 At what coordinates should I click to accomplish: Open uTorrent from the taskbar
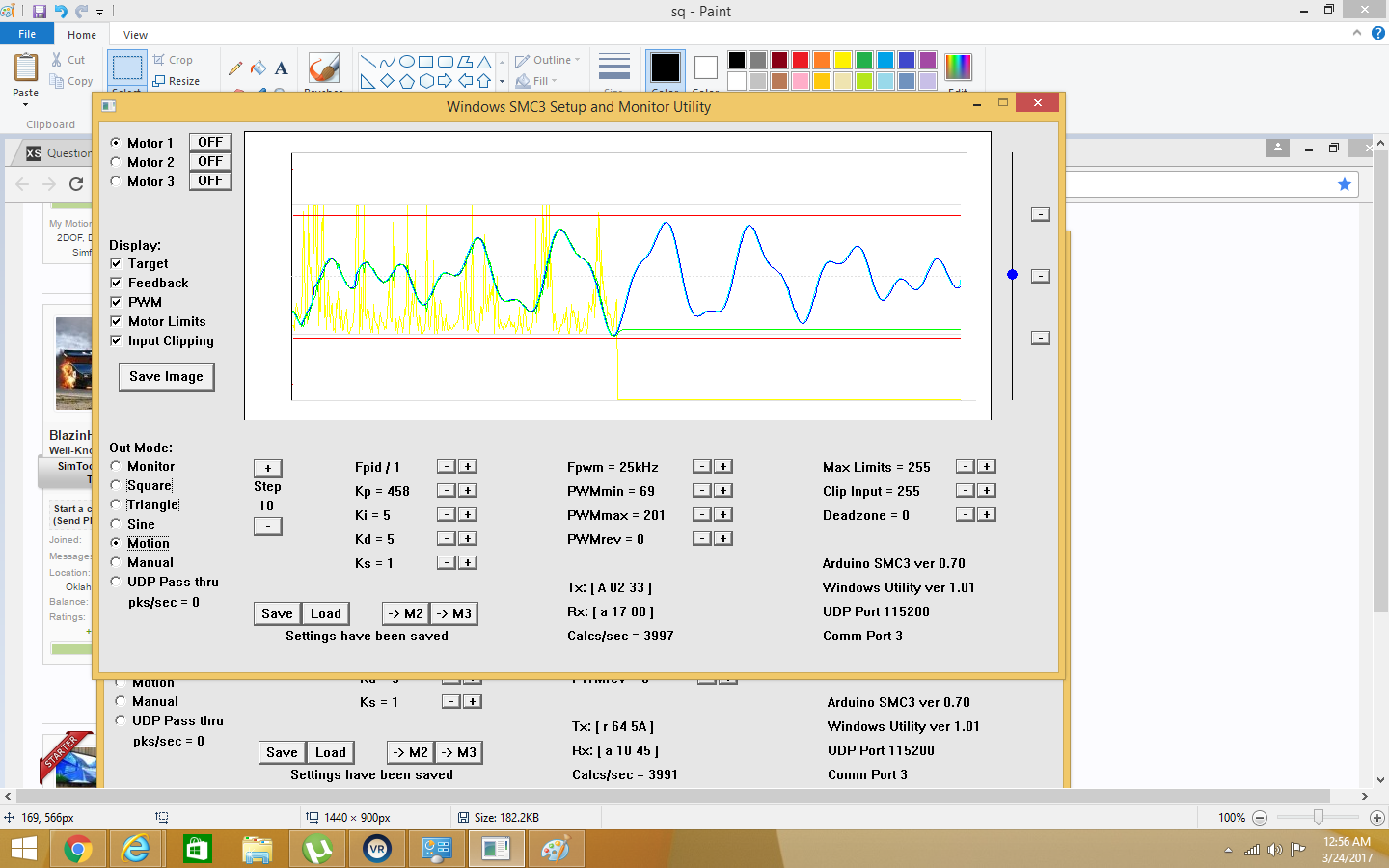tap(317, 850)
